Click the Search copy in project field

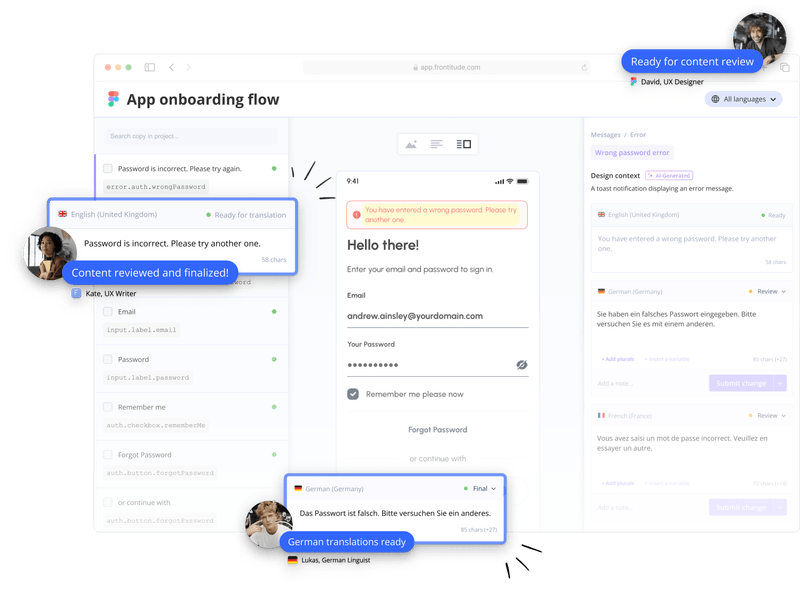coord(190,135)
